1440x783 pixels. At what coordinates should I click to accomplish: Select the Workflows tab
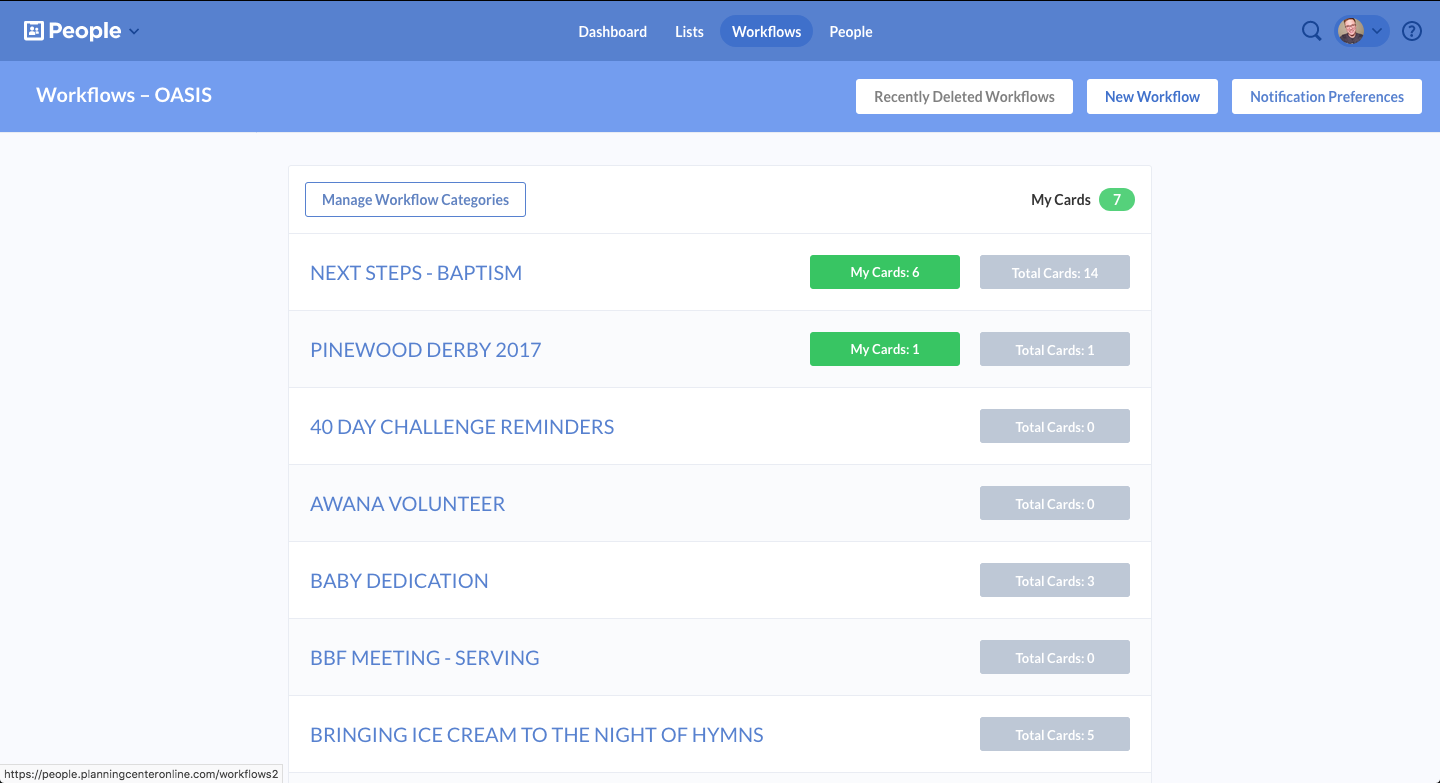click(x=766, y=32)
